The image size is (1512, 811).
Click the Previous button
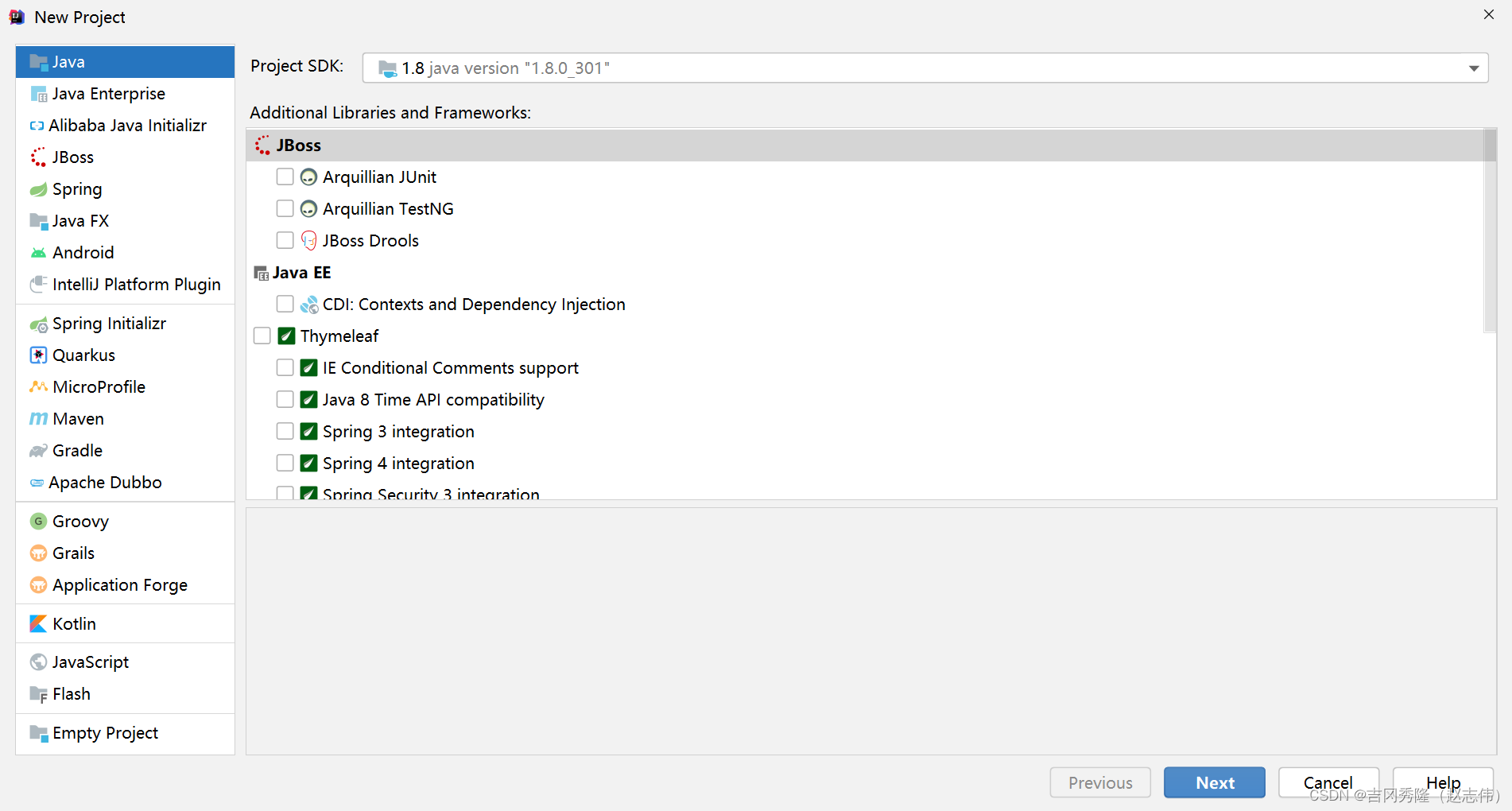coord(1100,782)
